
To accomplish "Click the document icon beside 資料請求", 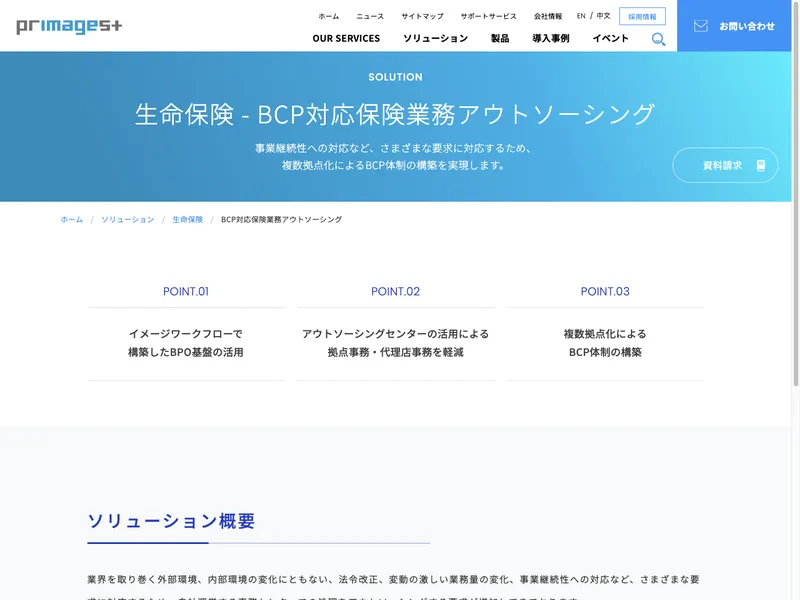I will [761, 165].
